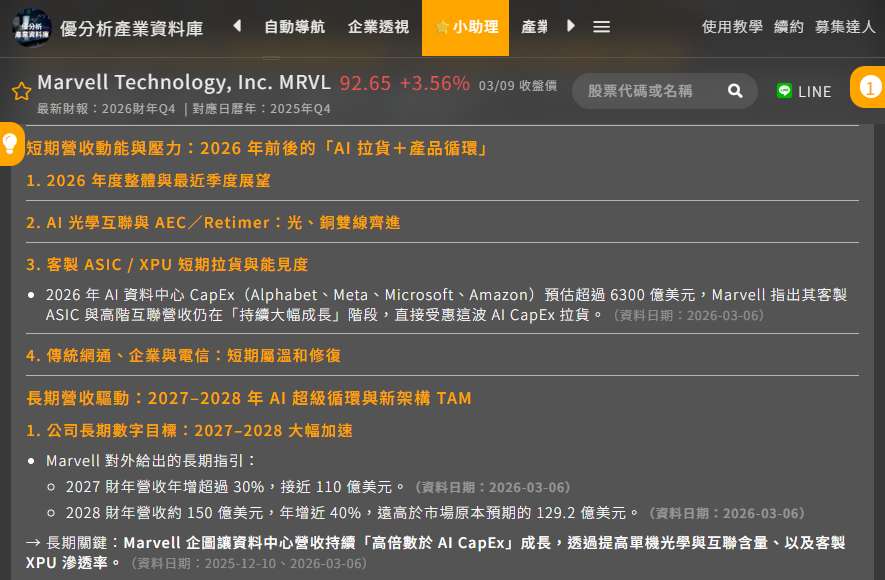This screenshot has height=580, width=885.
Task: Switch to the 企業透視 tab
Action: 378,27
